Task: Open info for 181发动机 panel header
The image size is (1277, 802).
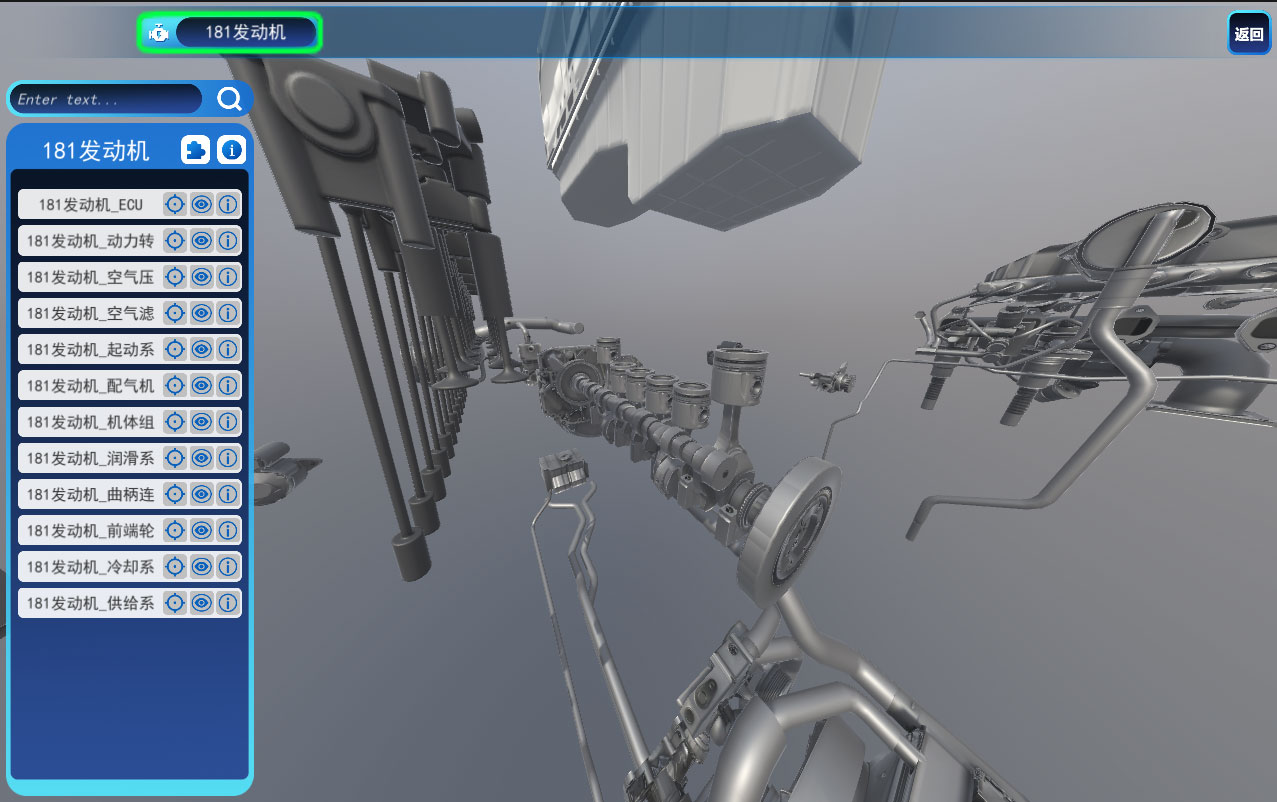Action: coord(232,151)
